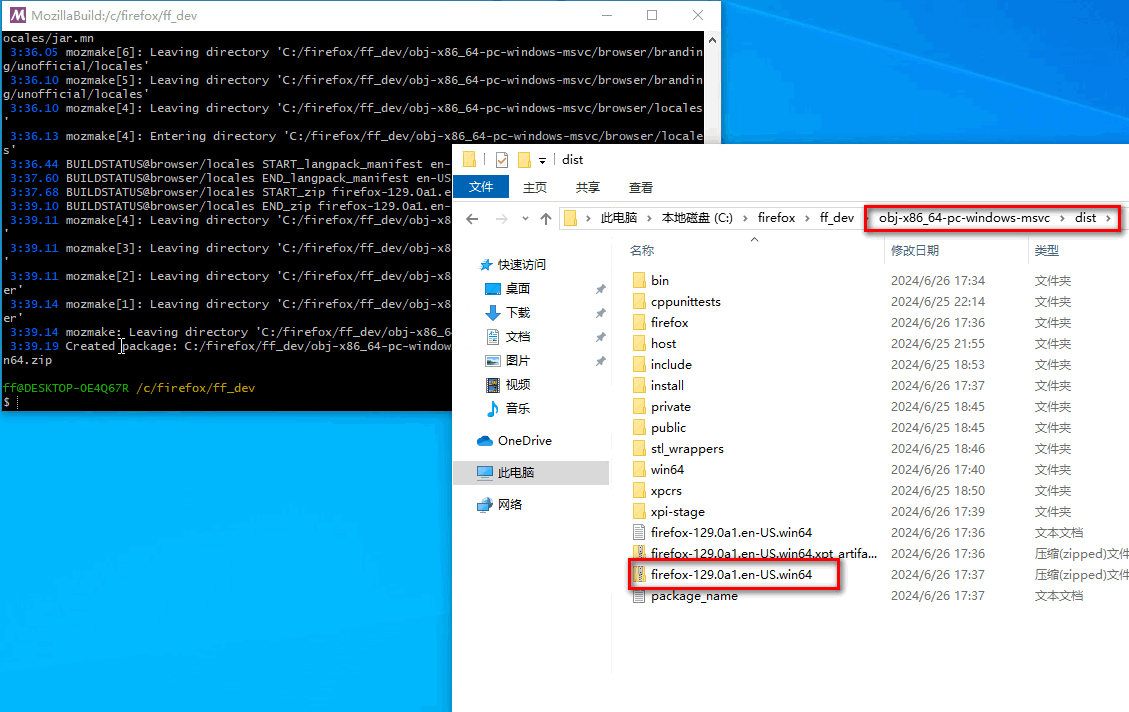Click firefox breadcrumb in address bar
The height and width of the screenshot is (712, 1129).
[x=776, y=218]
